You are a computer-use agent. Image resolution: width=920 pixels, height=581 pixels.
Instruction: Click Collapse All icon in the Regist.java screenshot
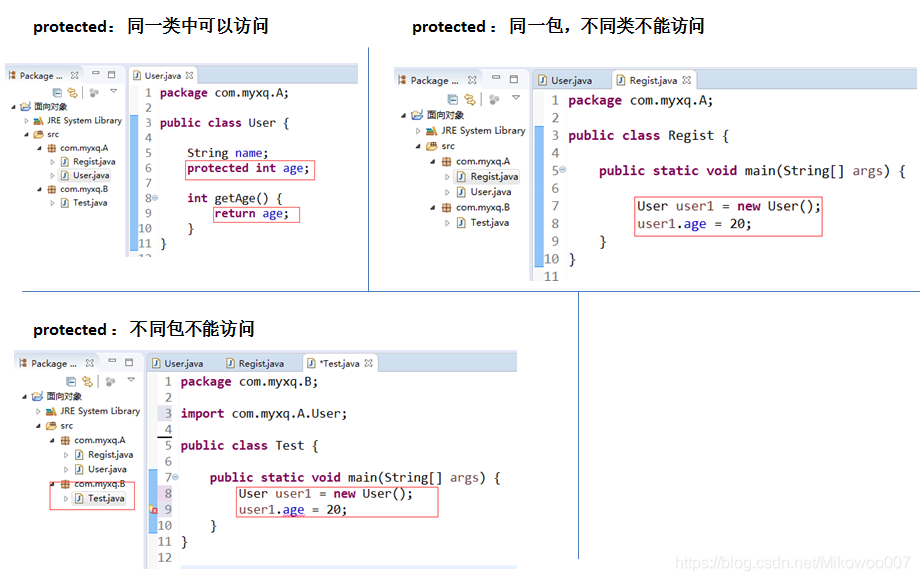tap(452, 99)
